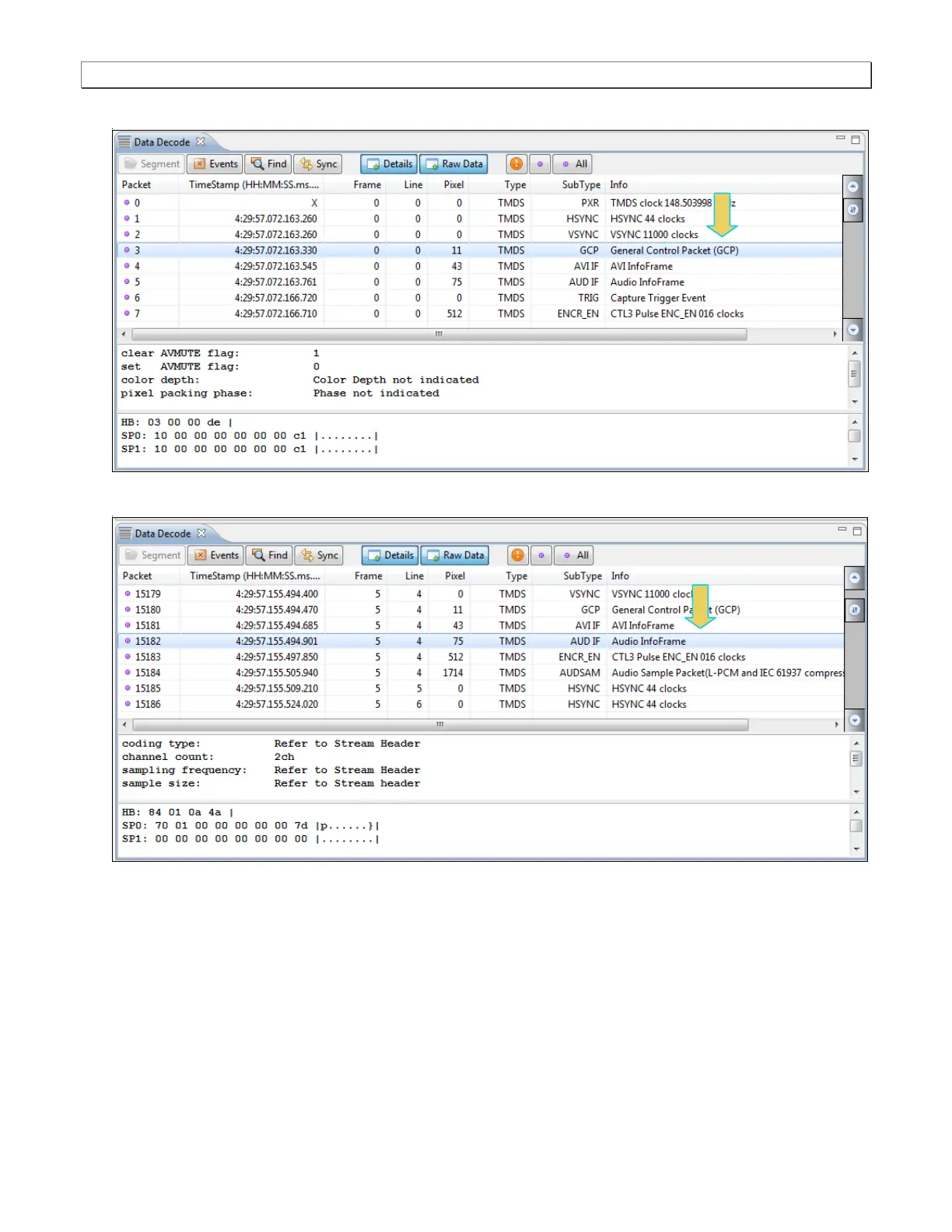Click purple dot filter icon in upper panel
This screenshot has height=1232, width=952.
click(540, 164)
